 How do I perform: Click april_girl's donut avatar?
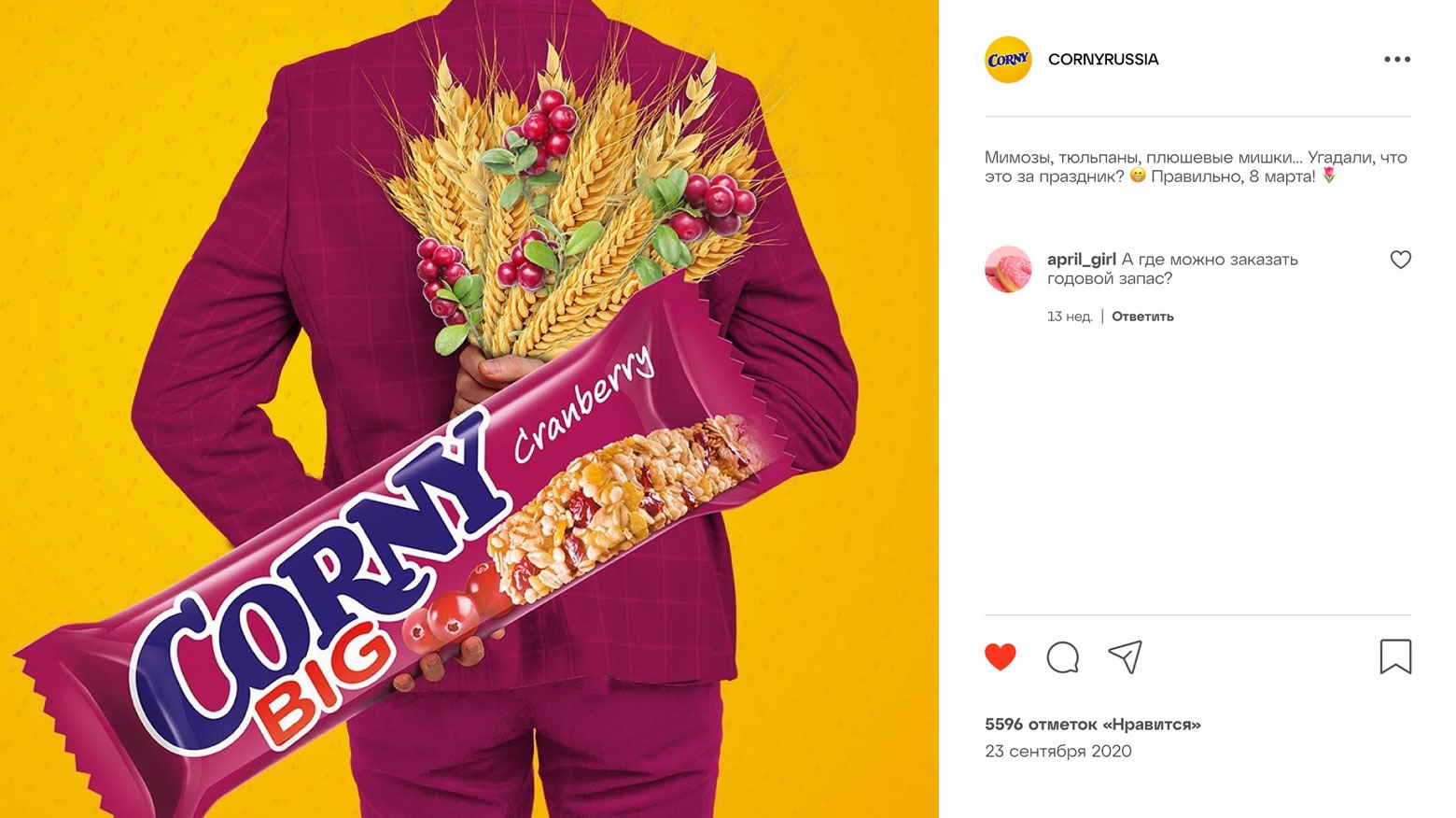click(1008, 269)
